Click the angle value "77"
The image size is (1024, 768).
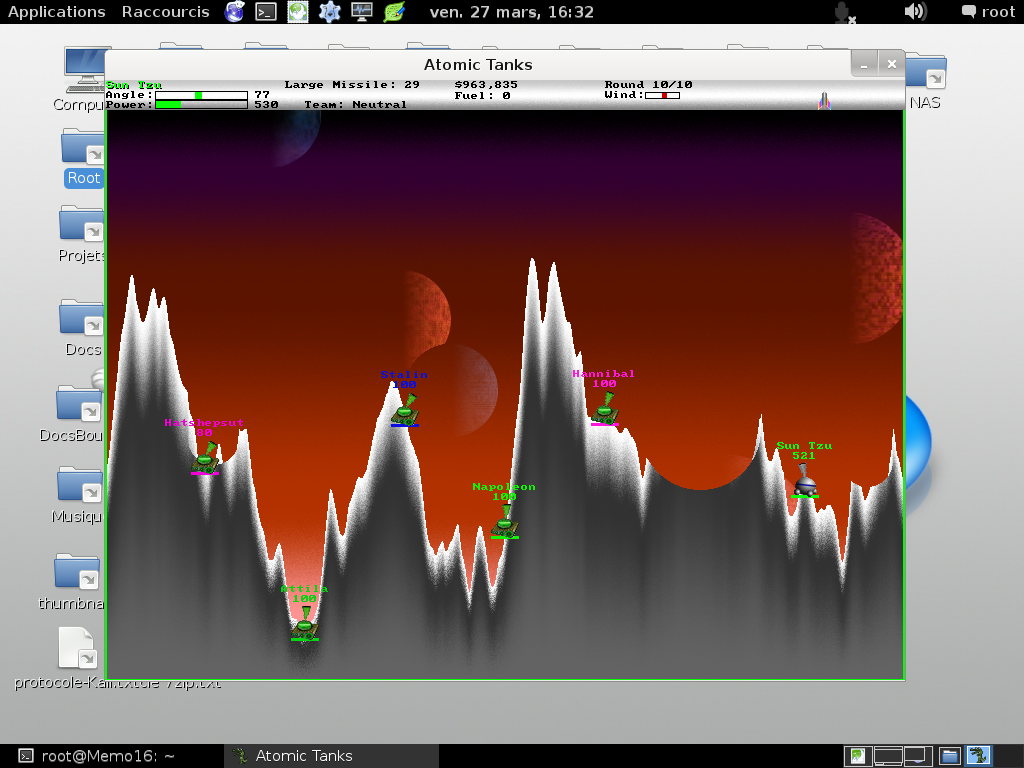tap(262, 95)
